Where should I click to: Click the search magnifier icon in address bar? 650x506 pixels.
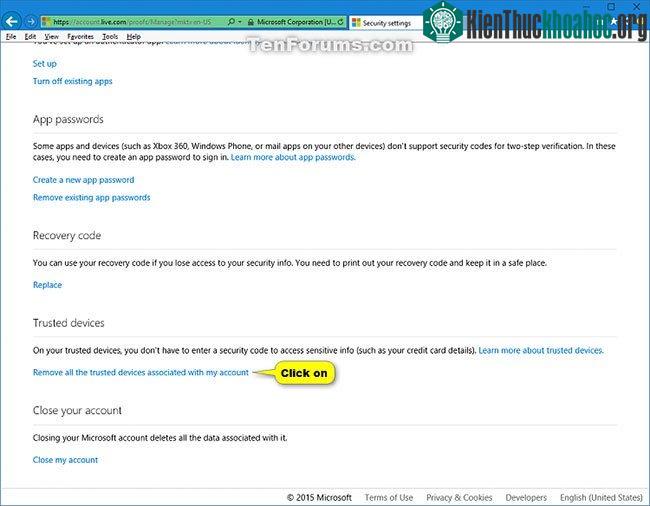[231, 22]
